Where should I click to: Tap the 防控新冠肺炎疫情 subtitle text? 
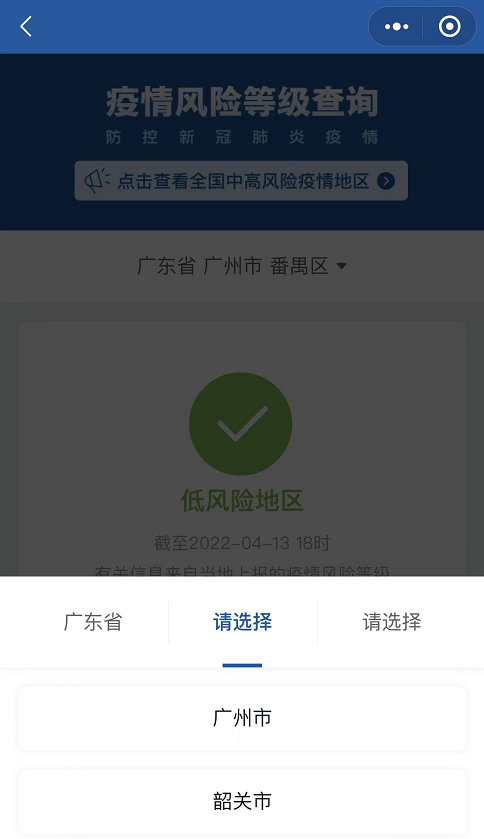pyautogui.click(x=242, y=137)
